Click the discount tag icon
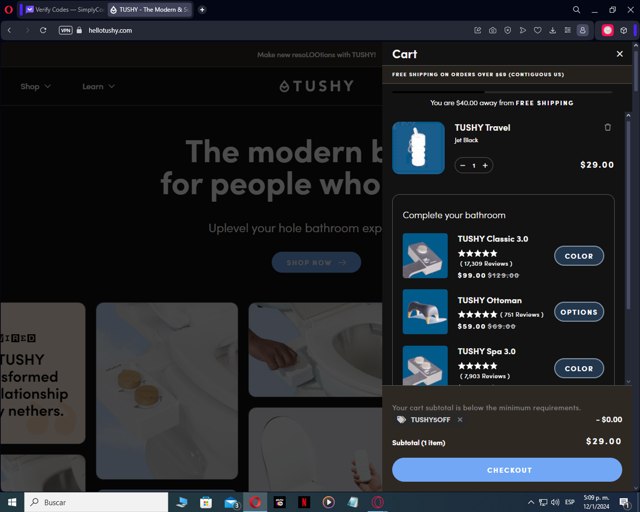 (x=401, y=420)
